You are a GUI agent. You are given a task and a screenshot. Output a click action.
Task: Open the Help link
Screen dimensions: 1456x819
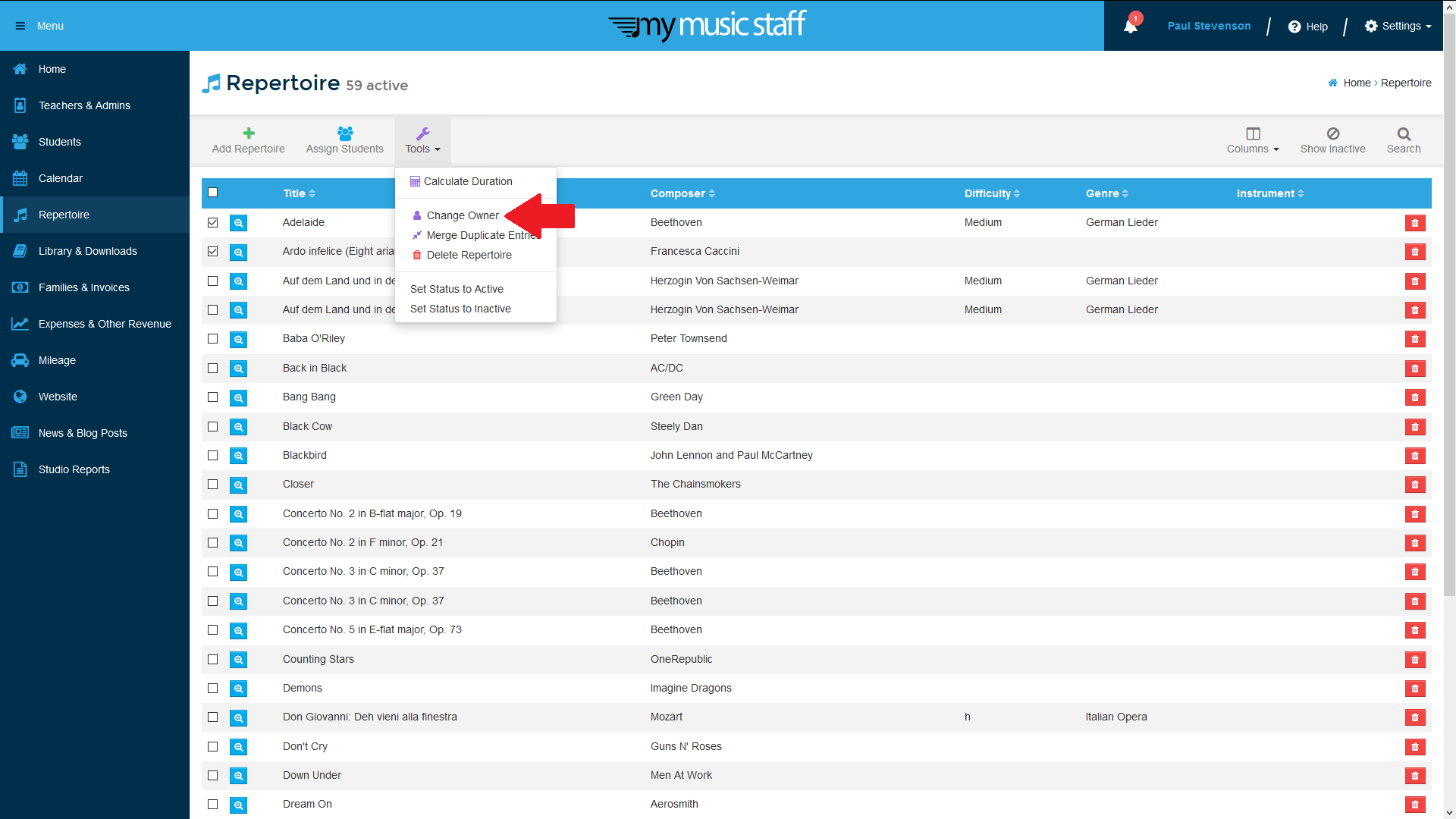(1308, 27)
